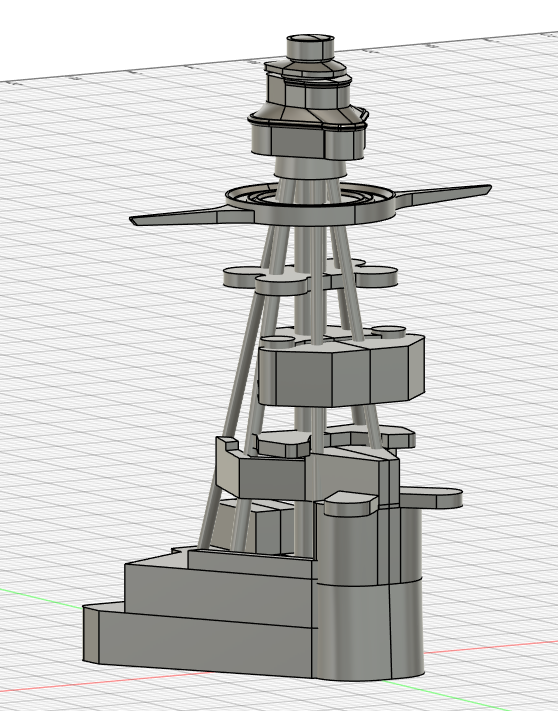Viewport: 558px width, 711px height.
Task: Select the large hexagonal bridge block mid-tower
Action: (x=341, y=370)
